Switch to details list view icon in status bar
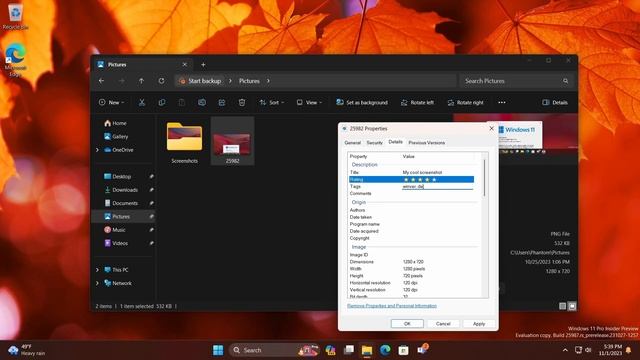Screen dimensions: 640x360 (562, 306)
